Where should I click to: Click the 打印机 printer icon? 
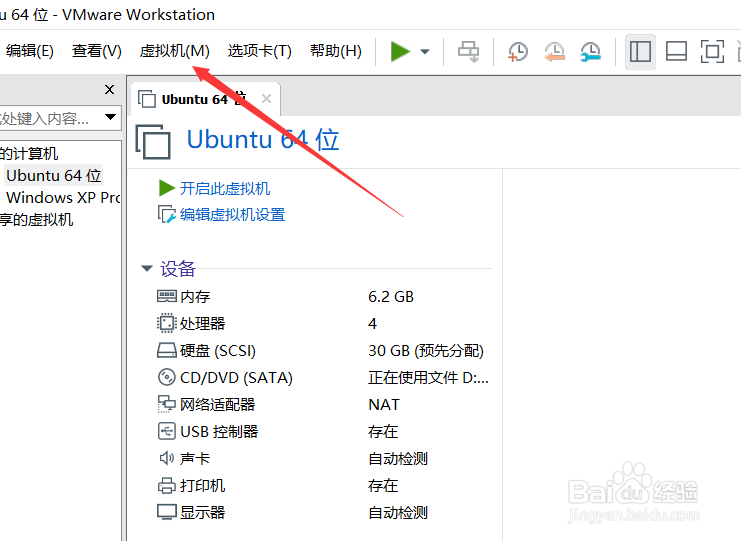166,485
